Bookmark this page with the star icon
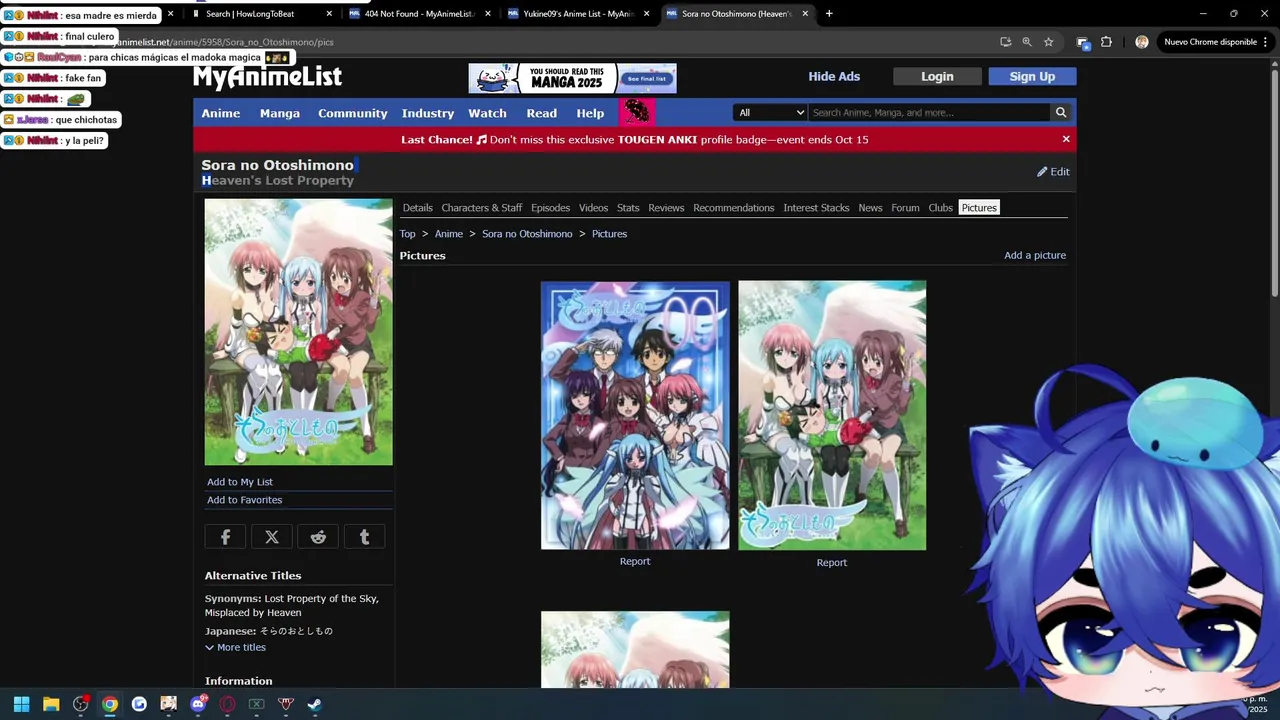The height and width of the screenshot is (720, 1280). (x=1048, y=42)
